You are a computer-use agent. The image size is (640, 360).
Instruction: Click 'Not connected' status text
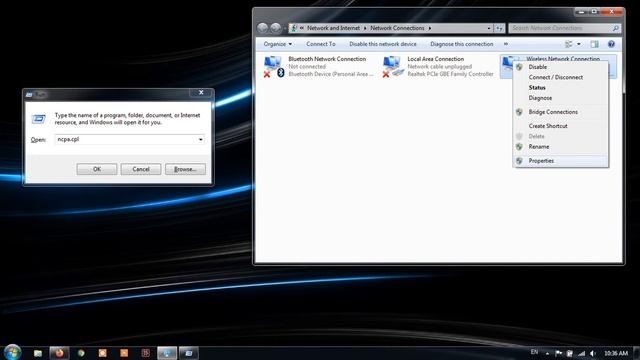point(307,67)
